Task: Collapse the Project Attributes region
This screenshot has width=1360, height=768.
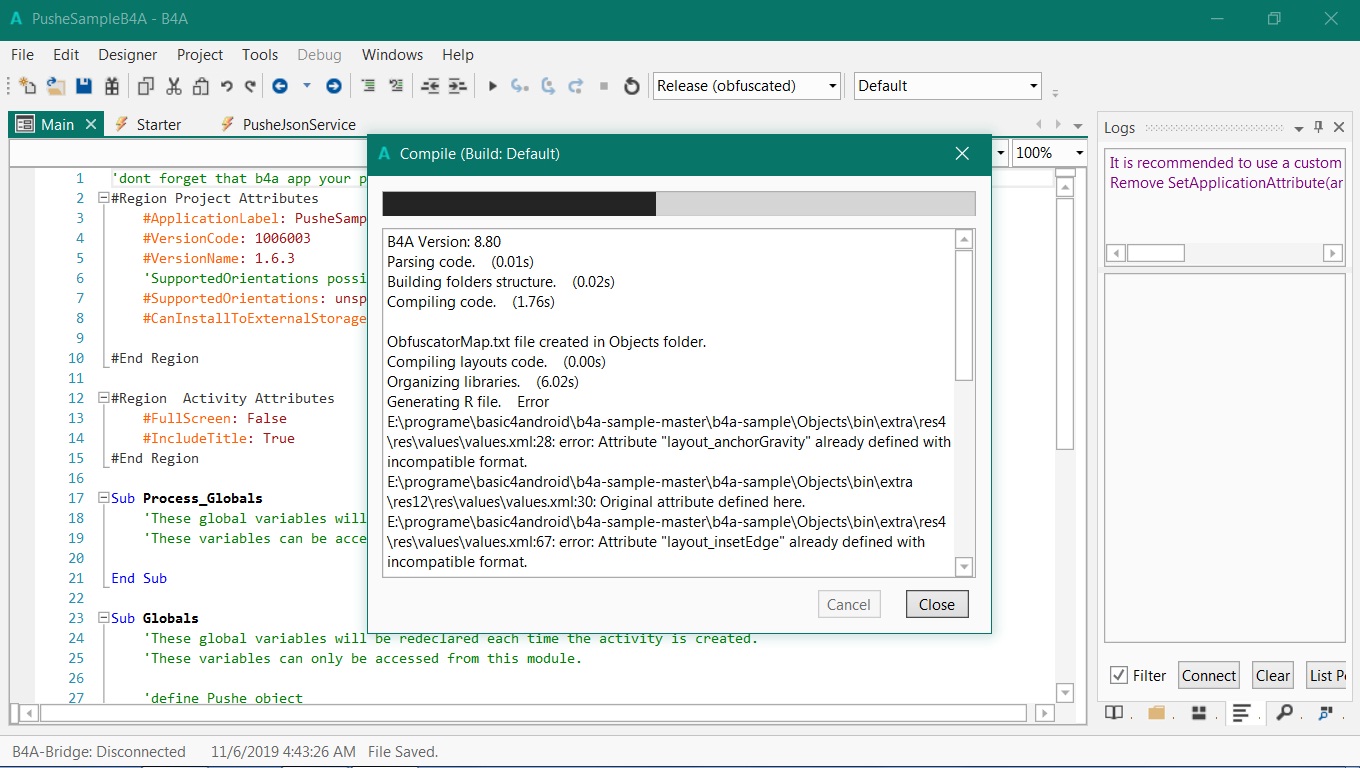Action: point(103,198)
